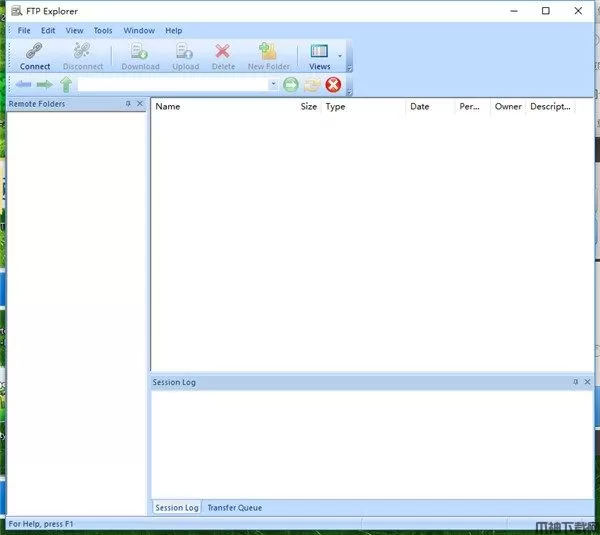Click the Connect toolbar icon
600x535 pixels.
coord(35,55)
